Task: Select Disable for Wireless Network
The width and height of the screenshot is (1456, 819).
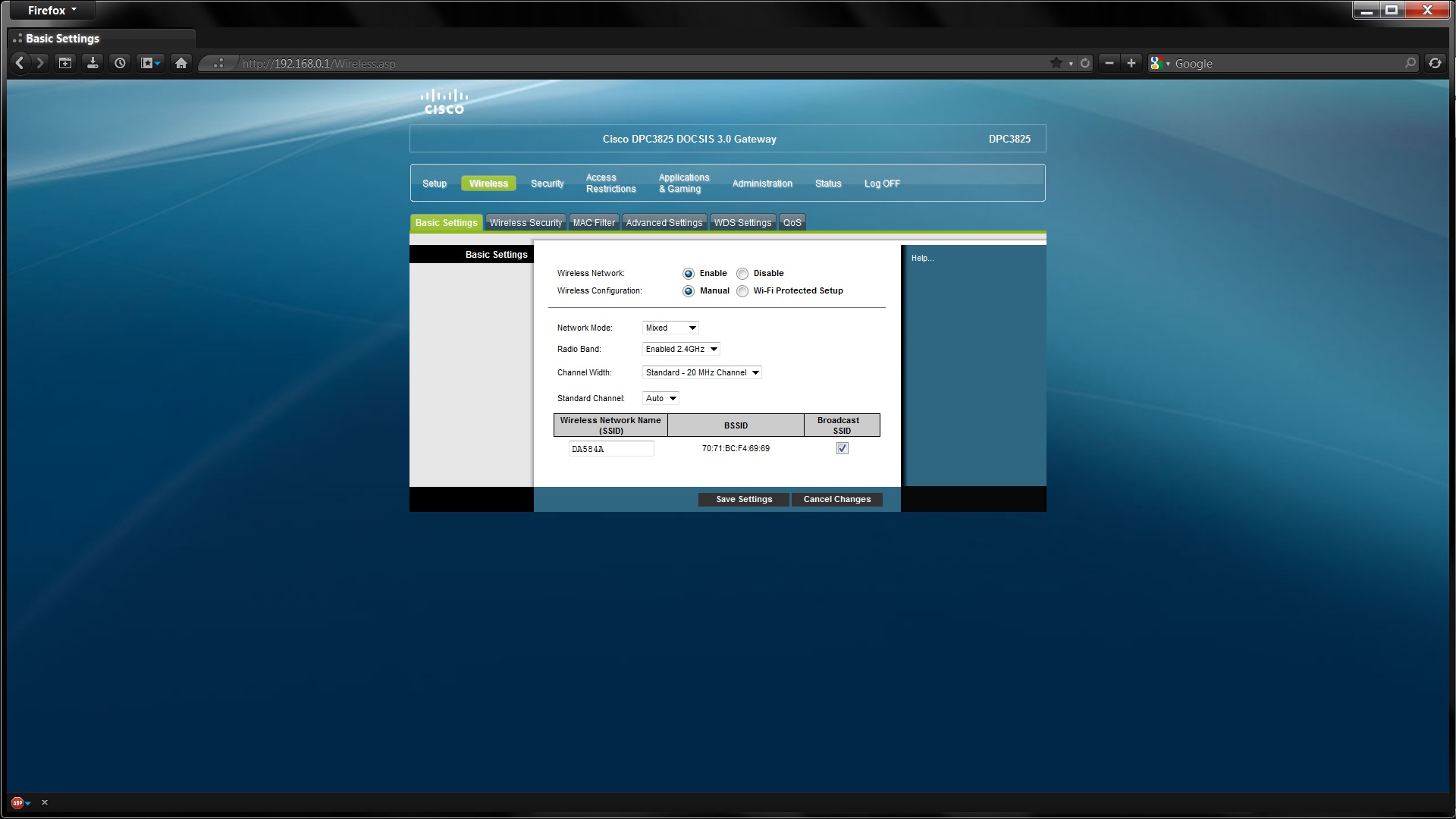Action: (742, 274)
